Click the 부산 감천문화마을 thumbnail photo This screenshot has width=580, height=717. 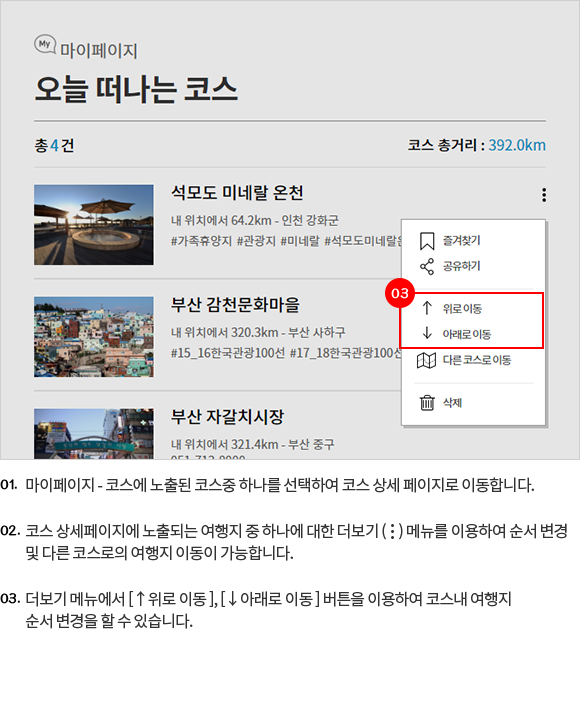94,337
